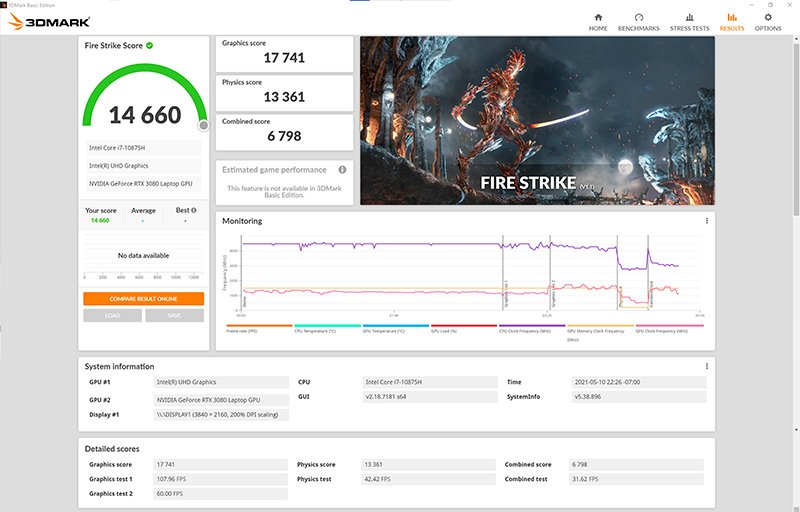
Task: Click NVIDIA GeForce RTX 3080 Laptop GPU under score
Action: [143, 184]
